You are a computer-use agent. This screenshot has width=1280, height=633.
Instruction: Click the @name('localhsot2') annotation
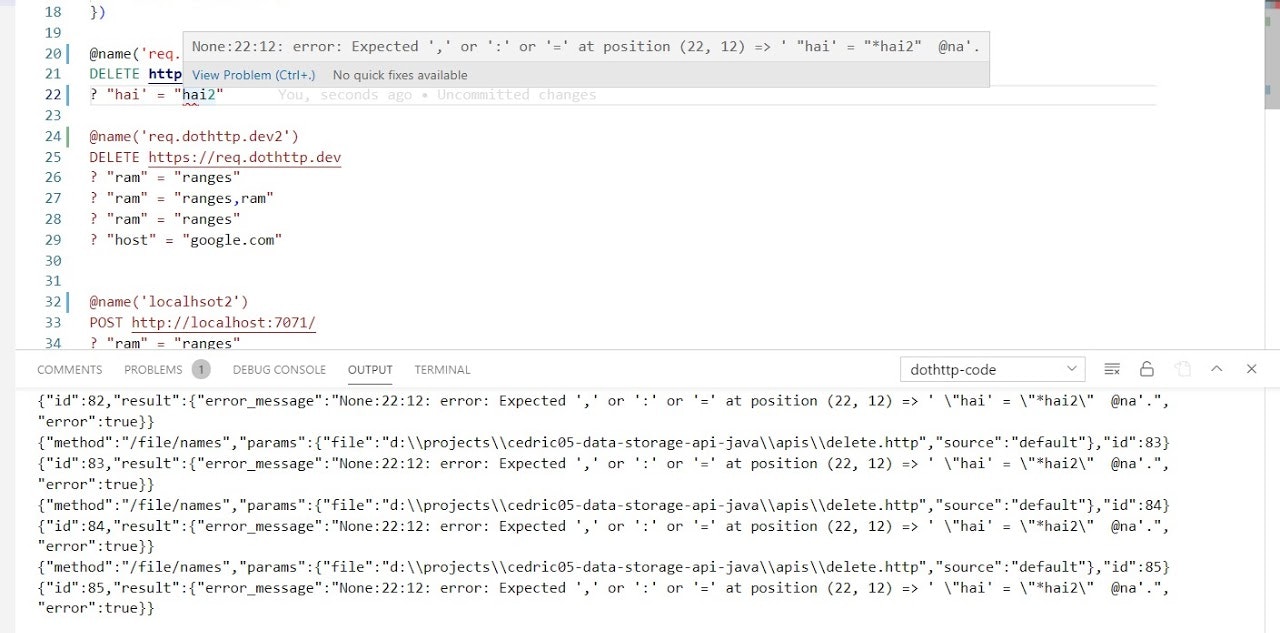[169, 301]
